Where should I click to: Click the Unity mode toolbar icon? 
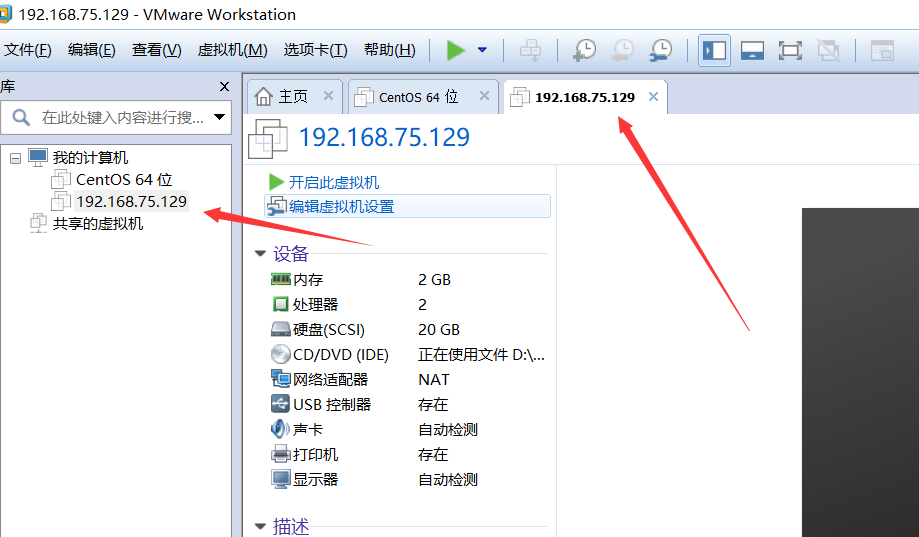[x=828, y=50]
